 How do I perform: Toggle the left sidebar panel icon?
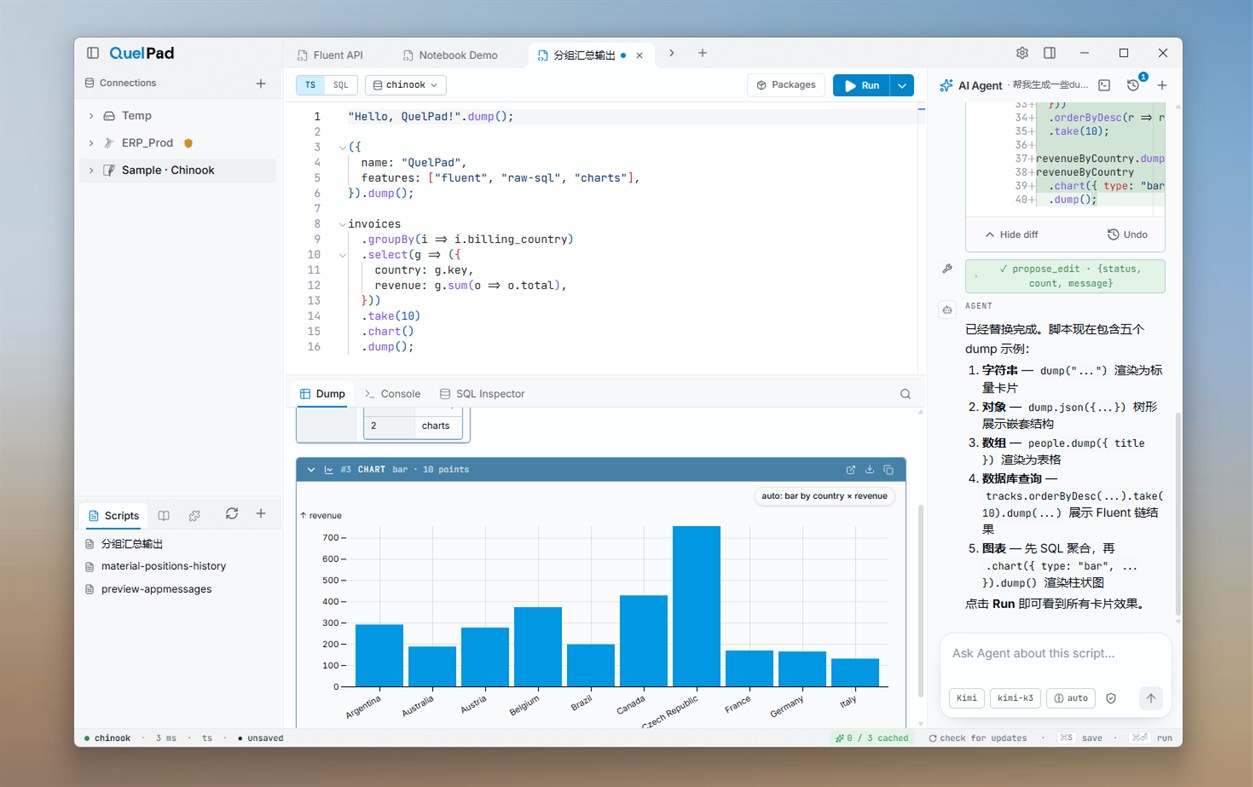(93, 53)
